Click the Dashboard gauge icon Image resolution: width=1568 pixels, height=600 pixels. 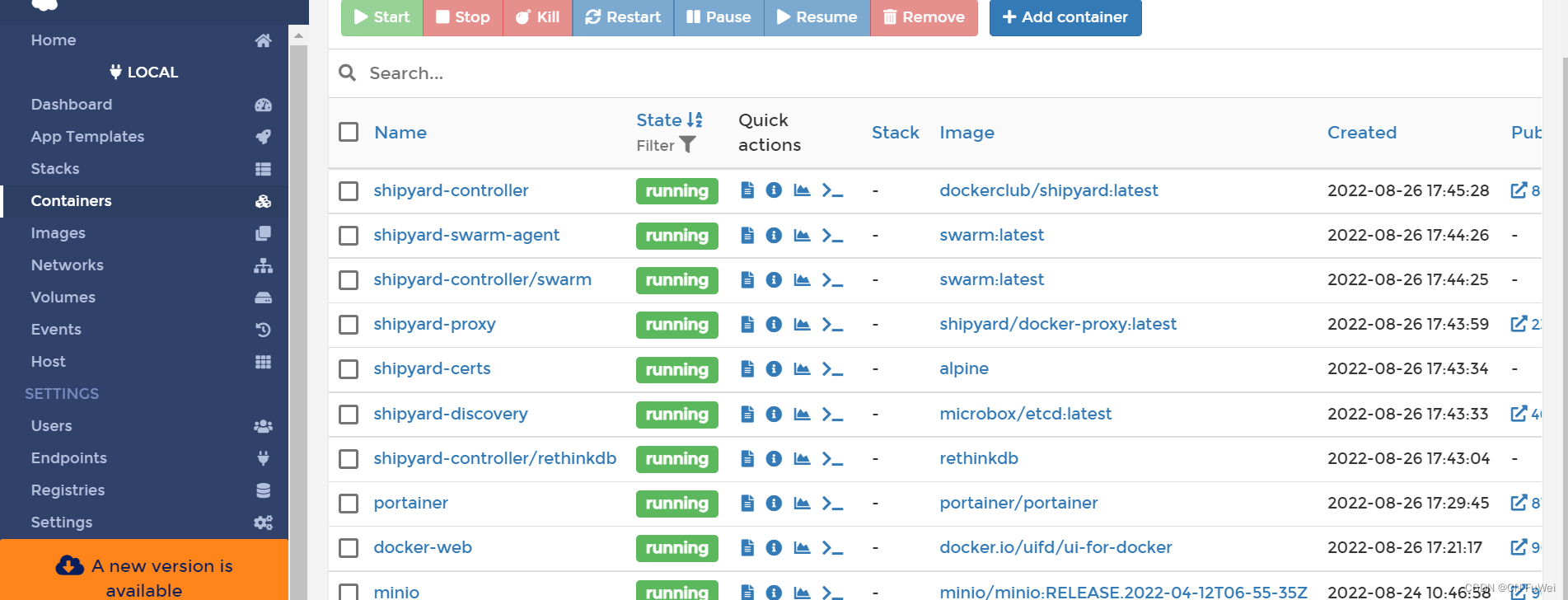pyautogui.click(x=264, y=105)
